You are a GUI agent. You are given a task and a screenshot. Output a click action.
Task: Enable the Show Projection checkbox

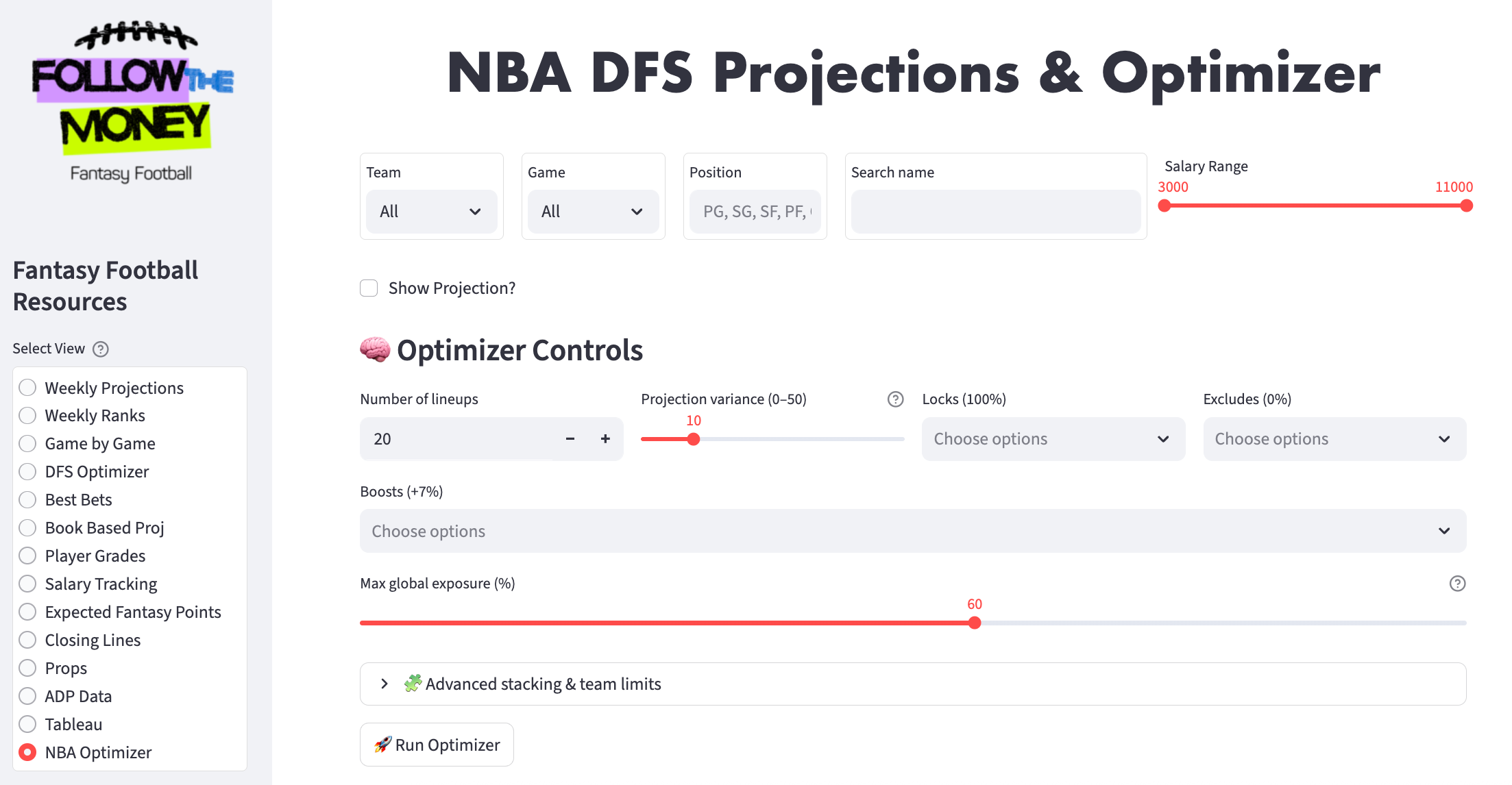(x=369, y=288)
